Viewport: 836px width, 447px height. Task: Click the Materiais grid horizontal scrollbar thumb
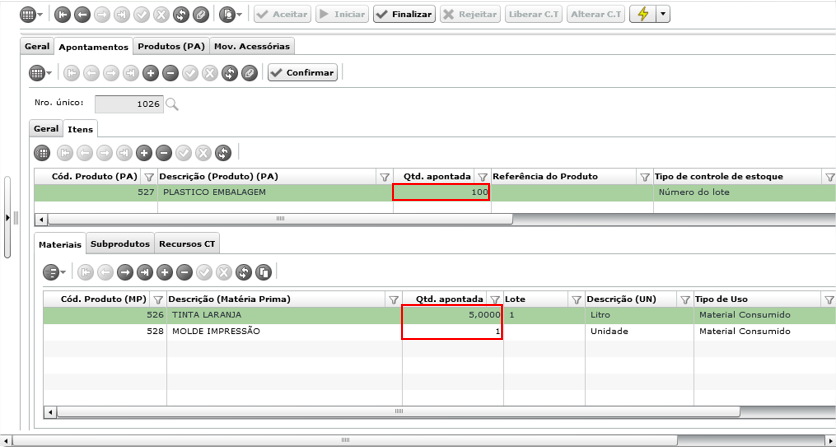pos(398,411)
